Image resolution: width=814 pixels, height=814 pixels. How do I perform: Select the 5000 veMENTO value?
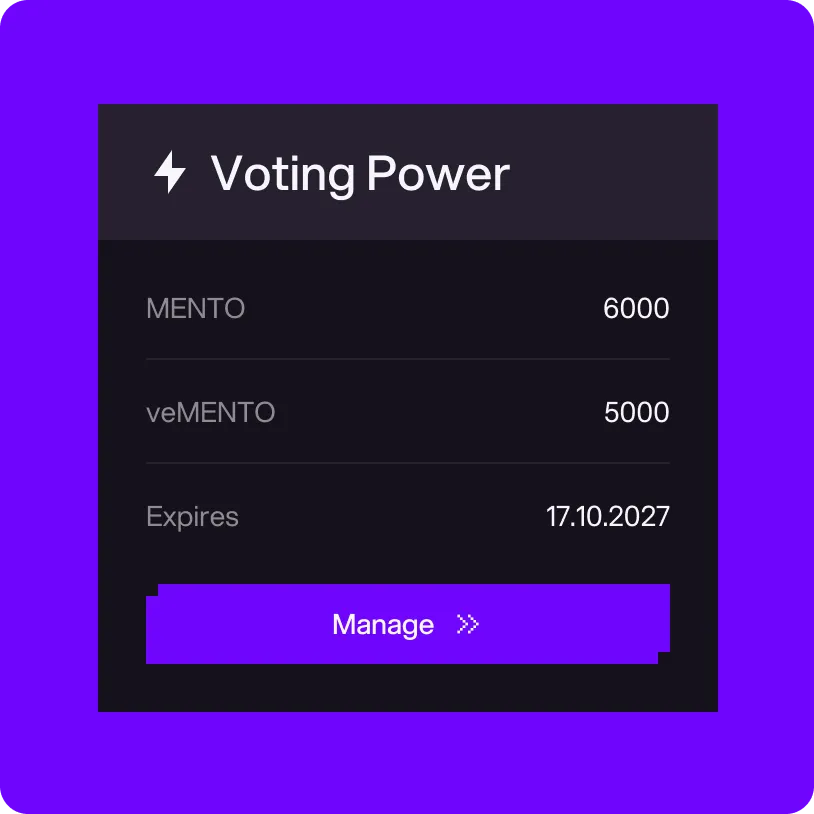[x=635, y=412]
